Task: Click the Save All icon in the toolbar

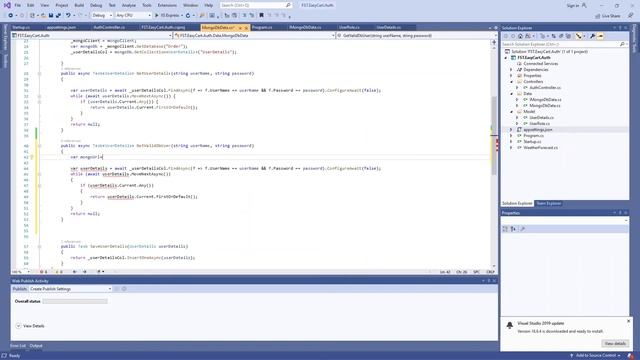Action: (x=58, y=16)
